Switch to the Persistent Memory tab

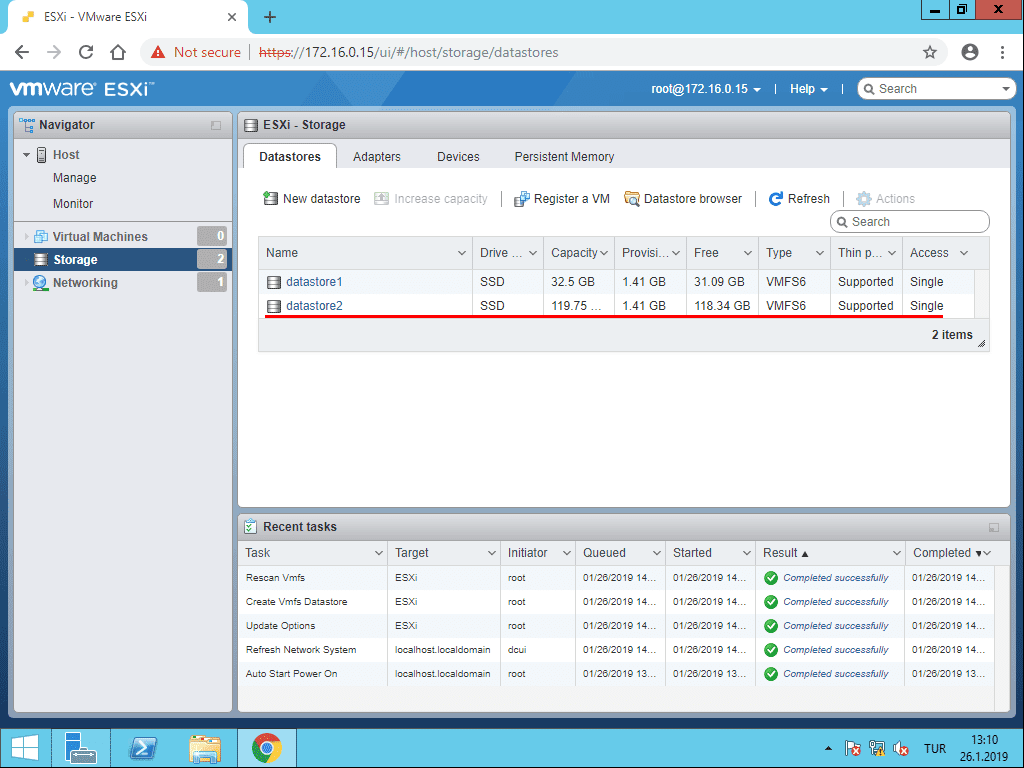coord(564,157)
